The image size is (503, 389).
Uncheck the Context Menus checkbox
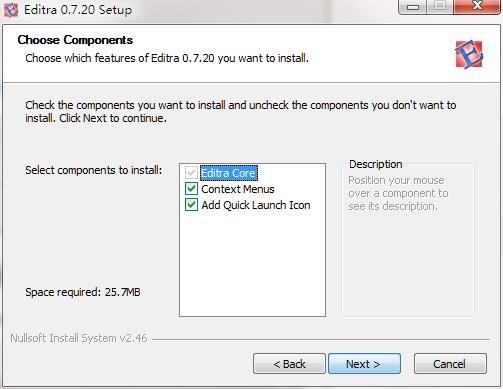[x=191, y=189]
